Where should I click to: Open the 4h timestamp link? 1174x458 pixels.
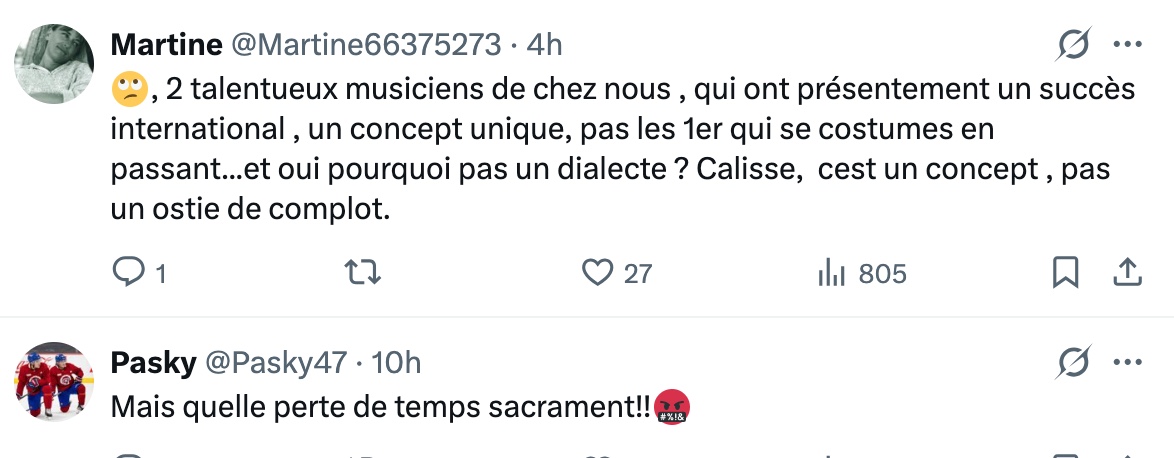coord(544,45)
